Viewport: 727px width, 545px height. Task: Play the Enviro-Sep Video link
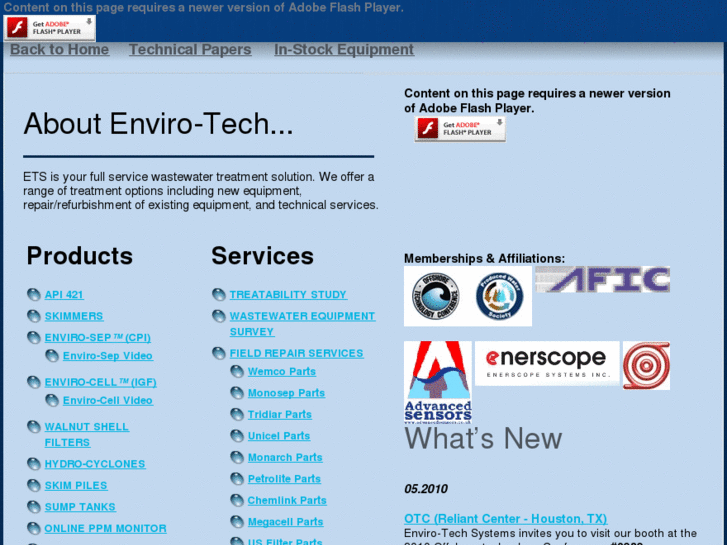click(108, 356)
